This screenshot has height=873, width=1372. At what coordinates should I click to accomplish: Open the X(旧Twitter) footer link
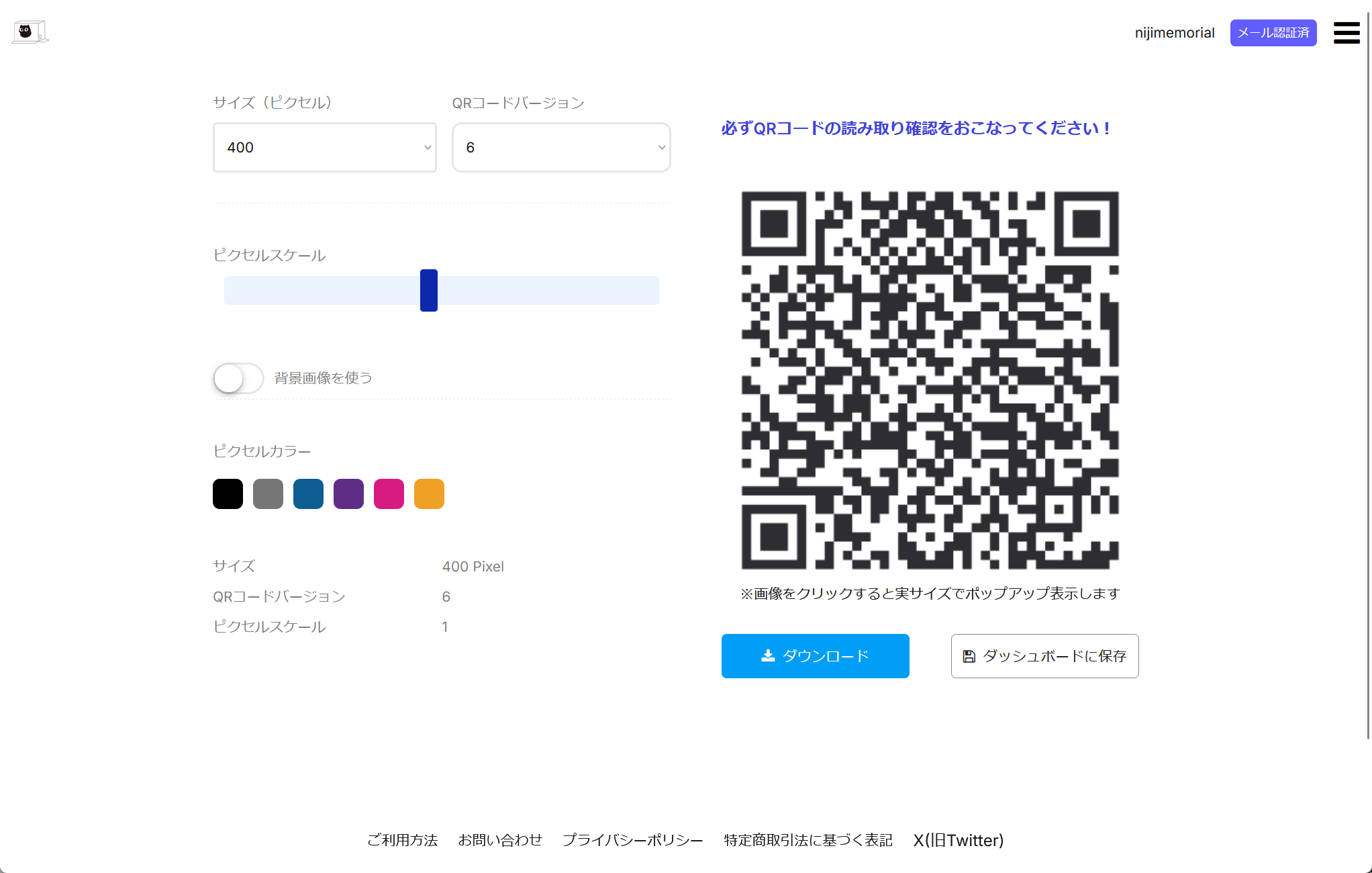959,840
